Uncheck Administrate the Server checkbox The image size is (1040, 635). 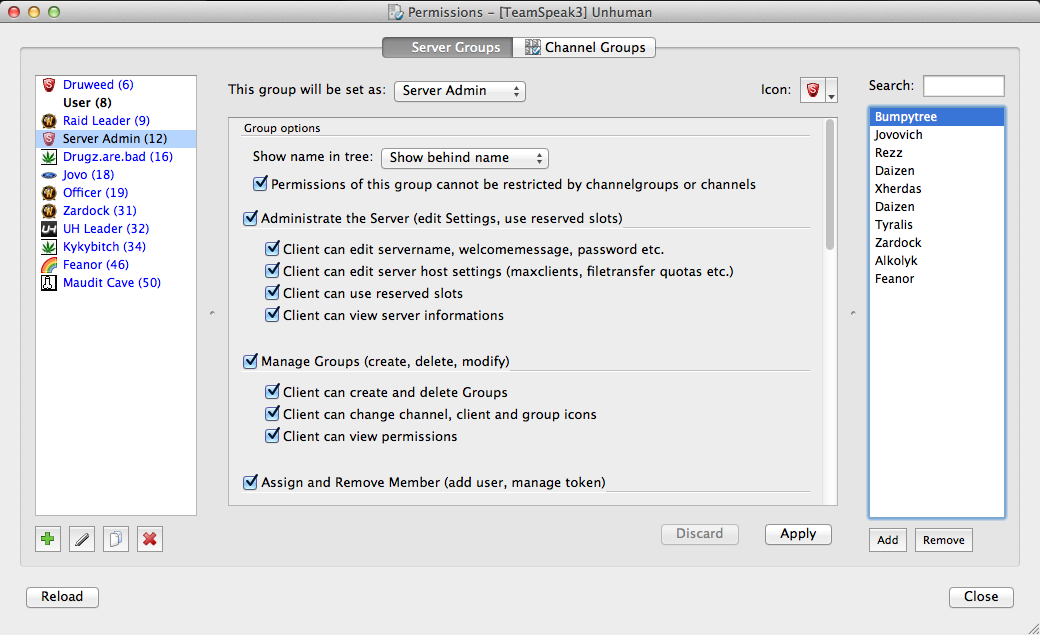pos(250,218)
